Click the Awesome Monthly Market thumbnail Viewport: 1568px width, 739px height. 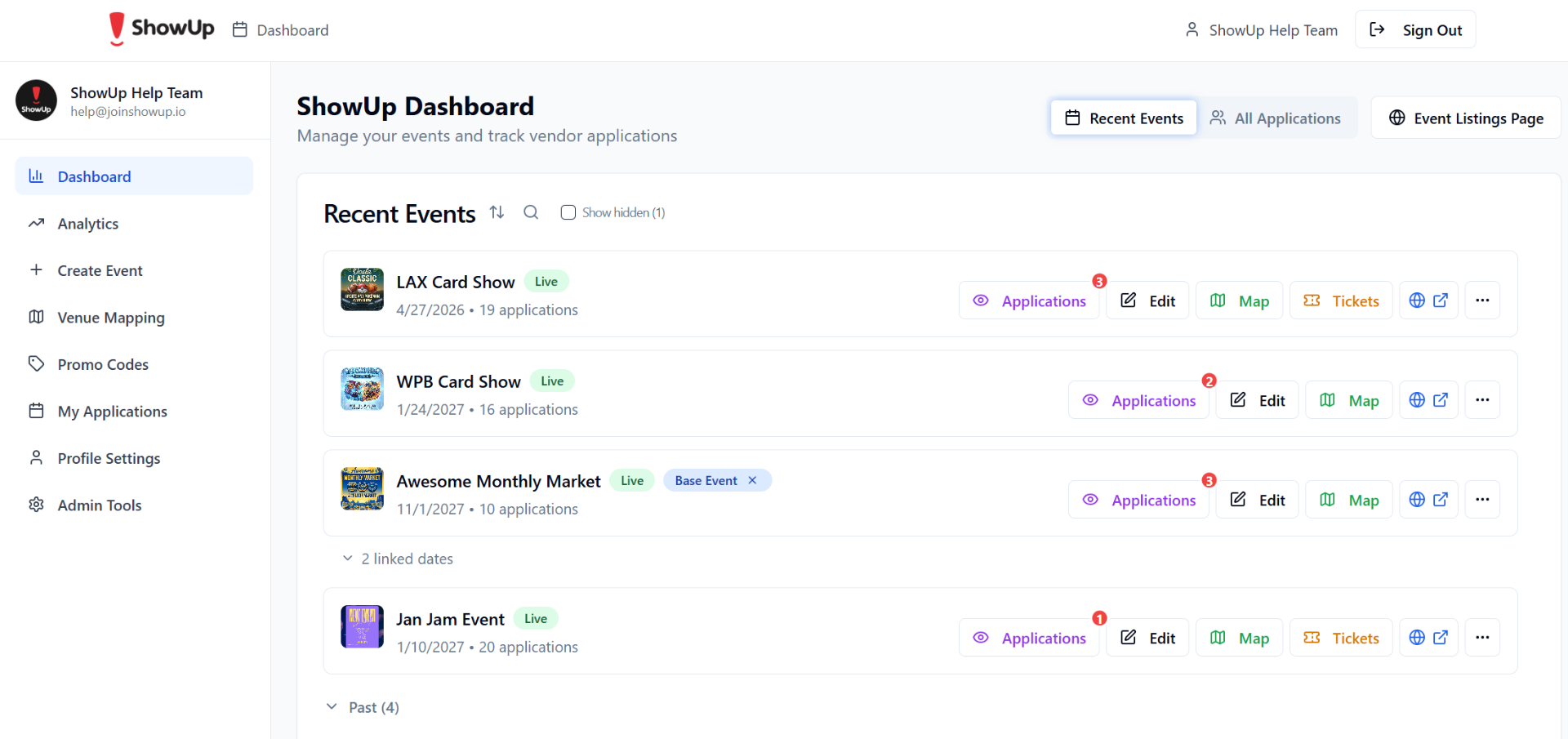[362, 488]
